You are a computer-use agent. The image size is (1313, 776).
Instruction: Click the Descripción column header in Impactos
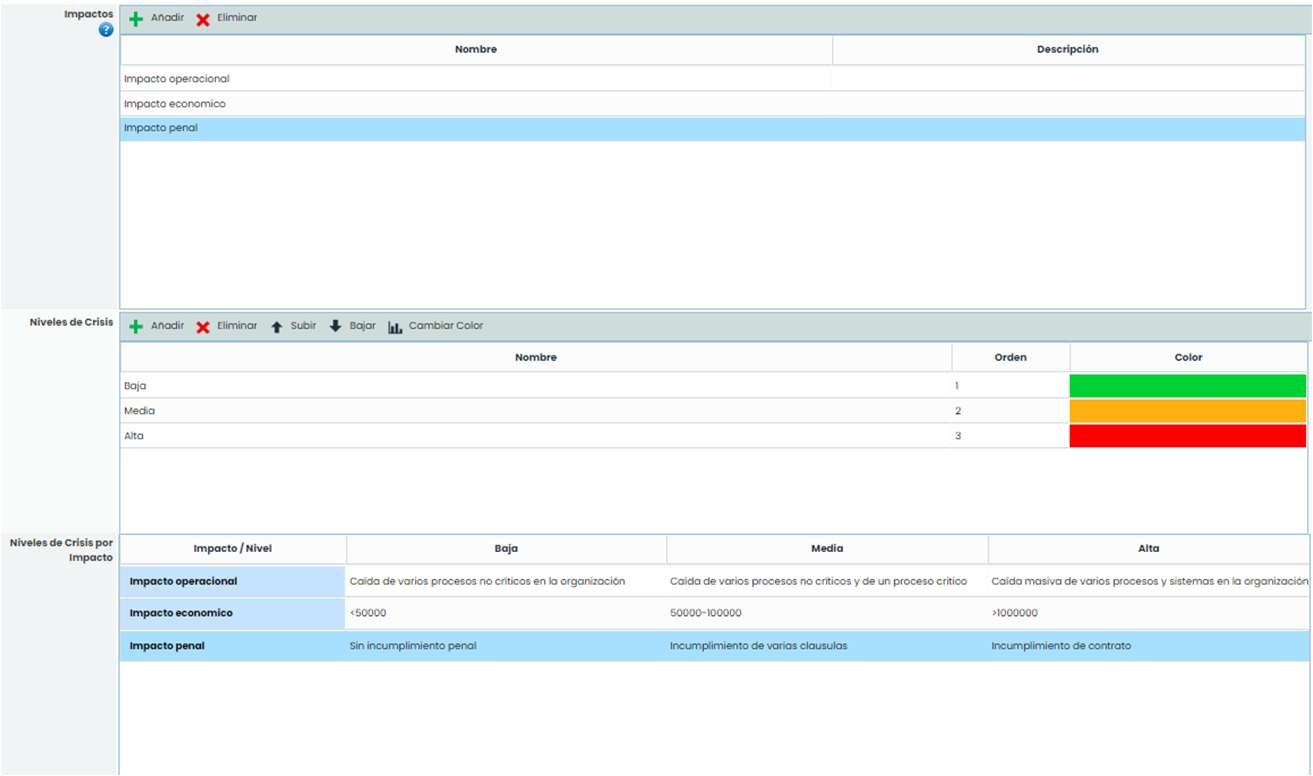point(1067,50)
